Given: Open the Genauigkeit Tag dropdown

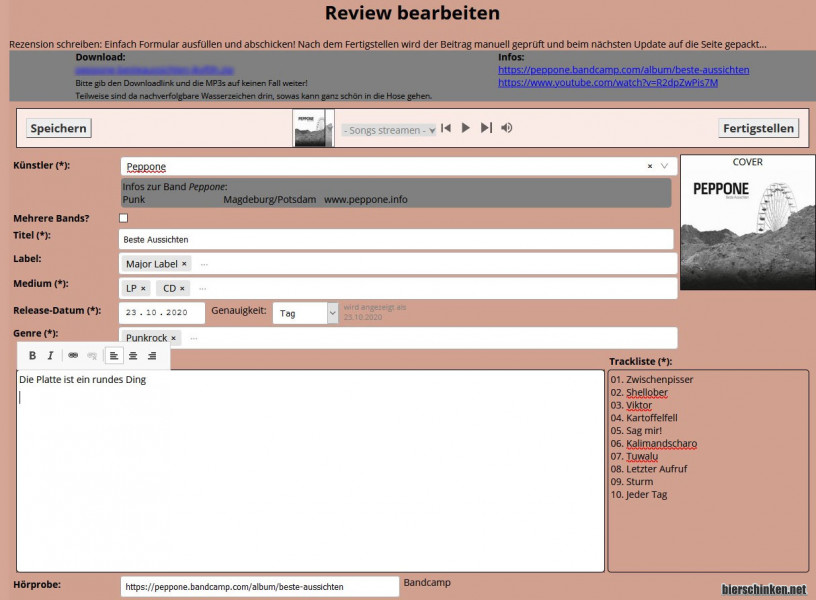Looking at the screenshot, I should pyautogui.click(x=305, y=313).
